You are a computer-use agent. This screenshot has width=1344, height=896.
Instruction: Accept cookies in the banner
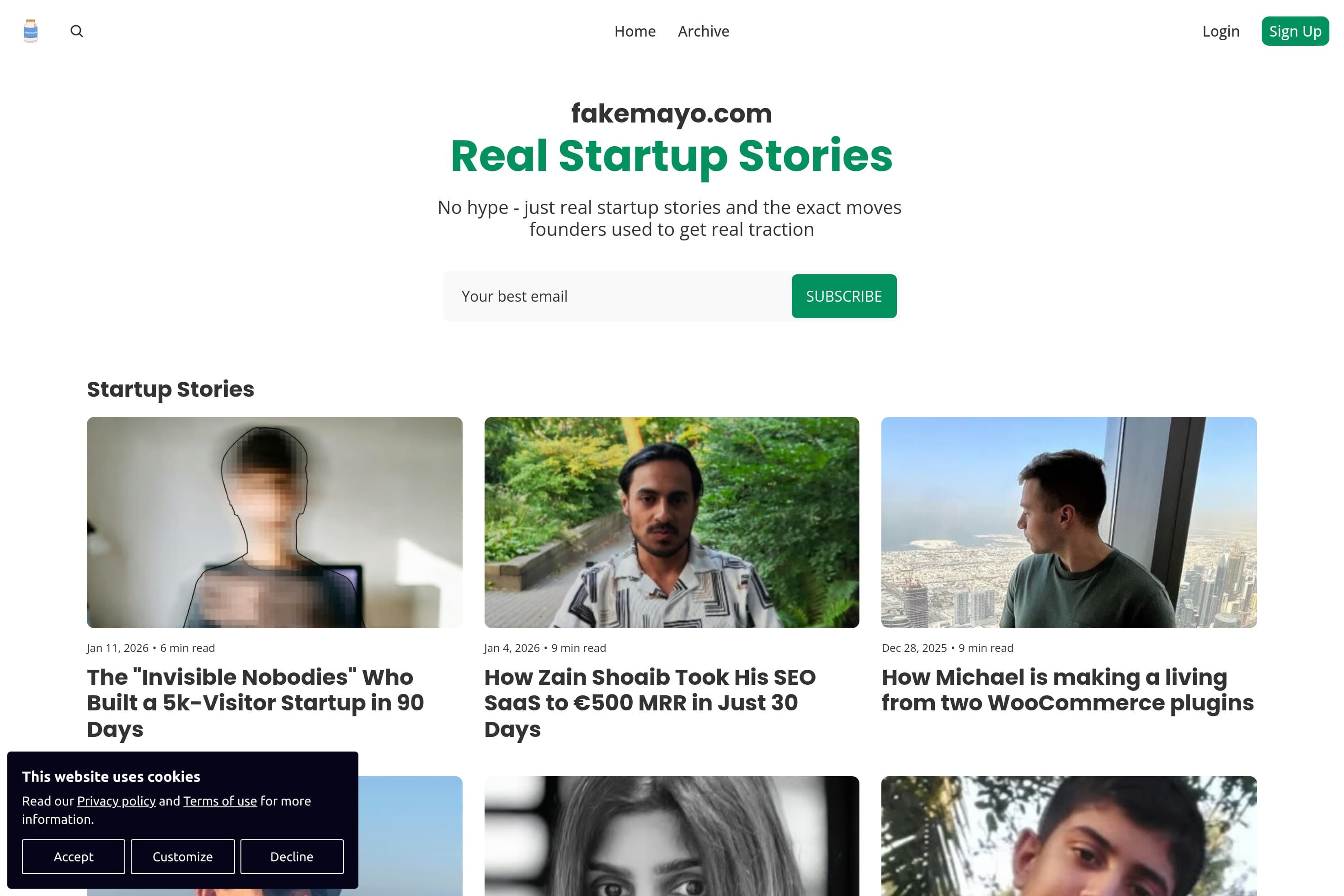73,857
